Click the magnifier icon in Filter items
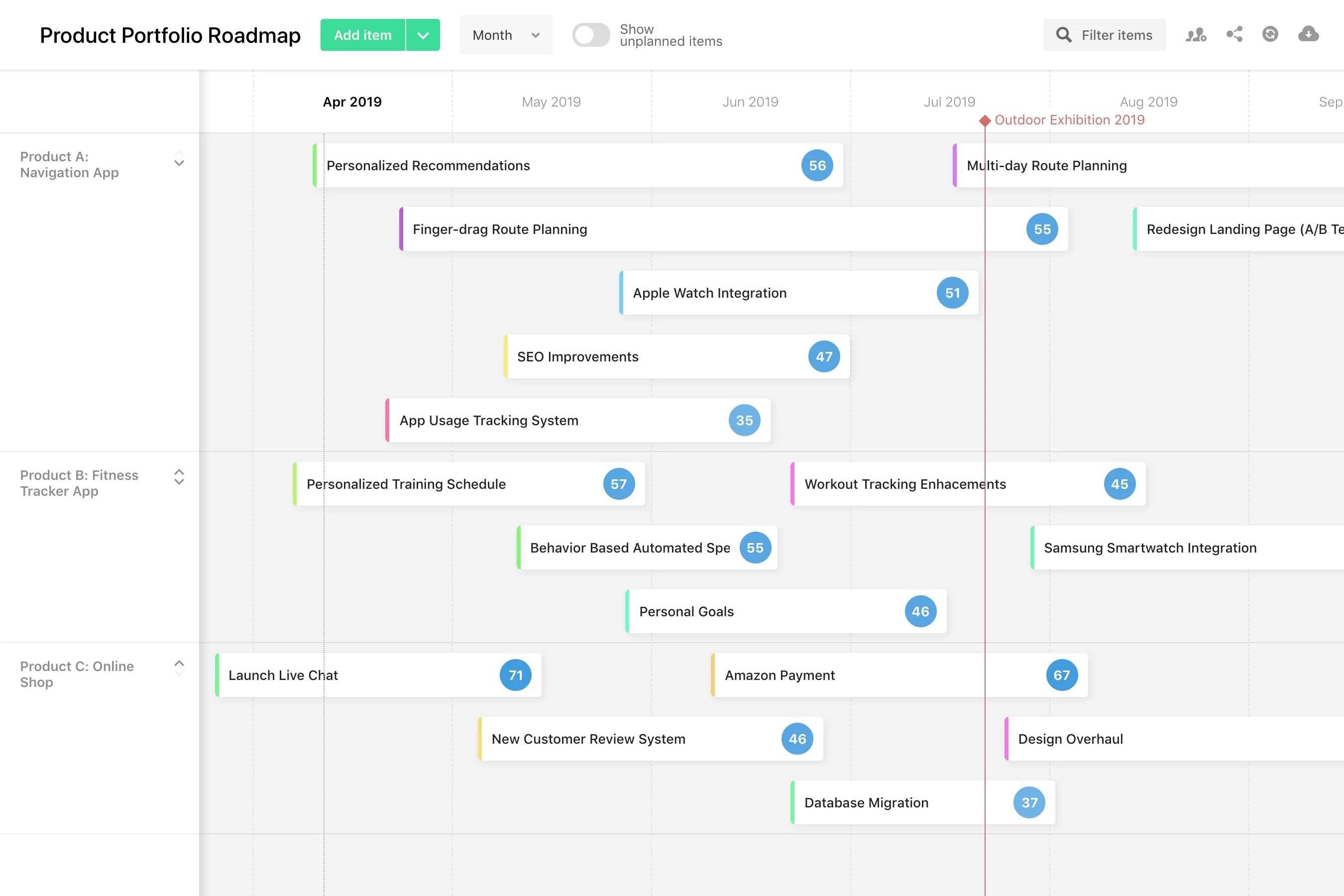 (x=1063, y=35)
